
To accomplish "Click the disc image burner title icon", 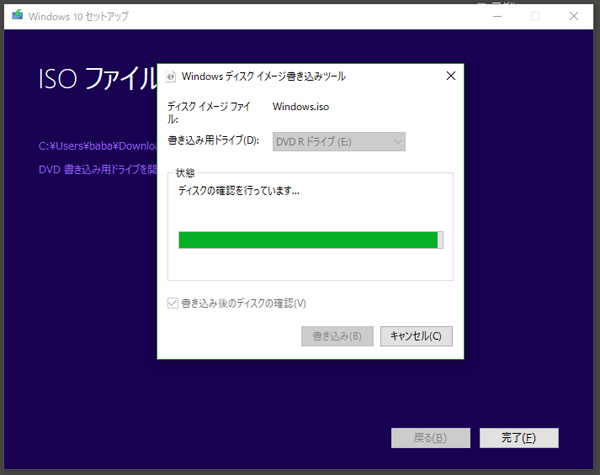I will pos(171,77).
